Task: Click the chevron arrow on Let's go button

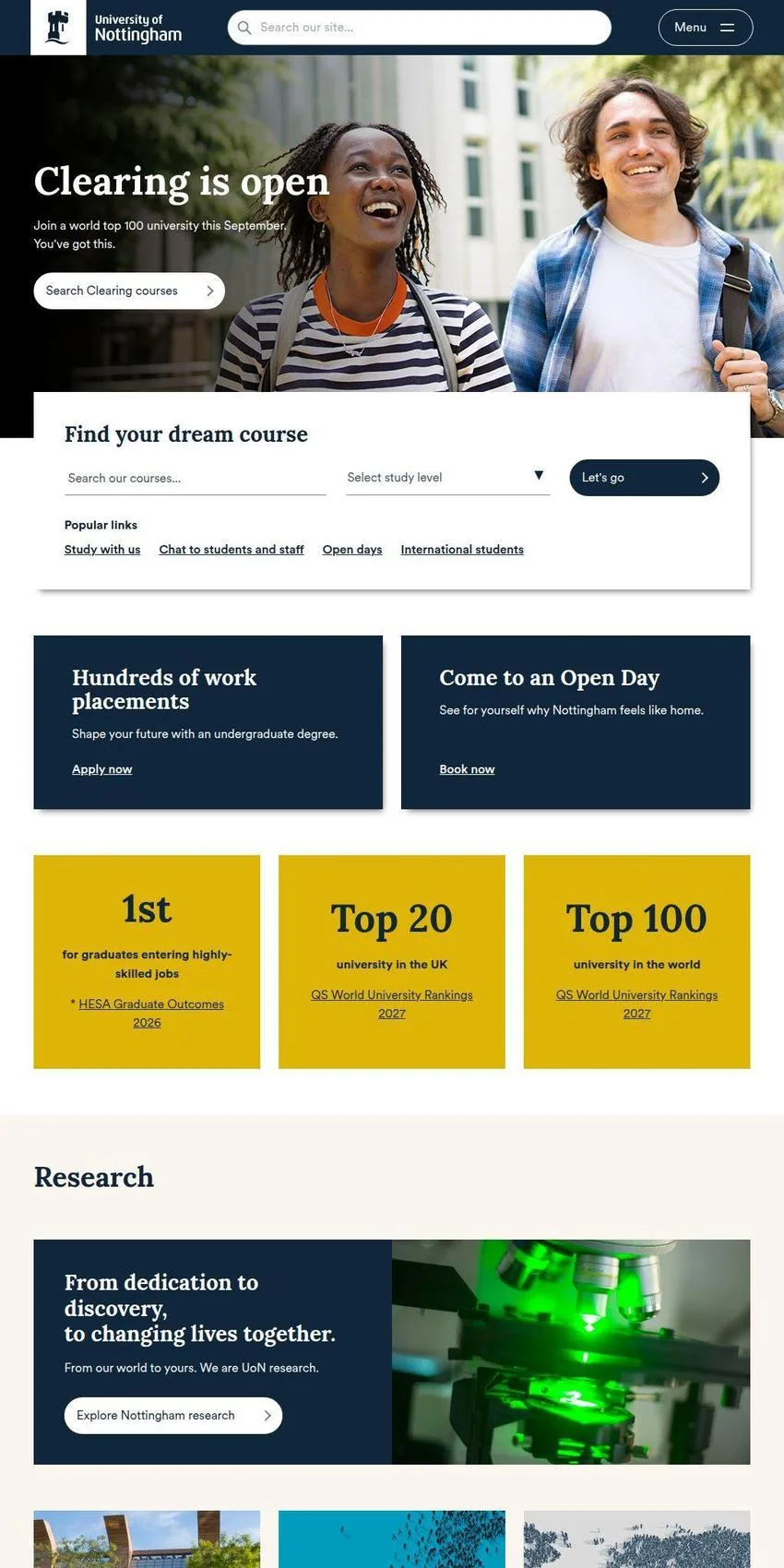Action: [704, 478]
